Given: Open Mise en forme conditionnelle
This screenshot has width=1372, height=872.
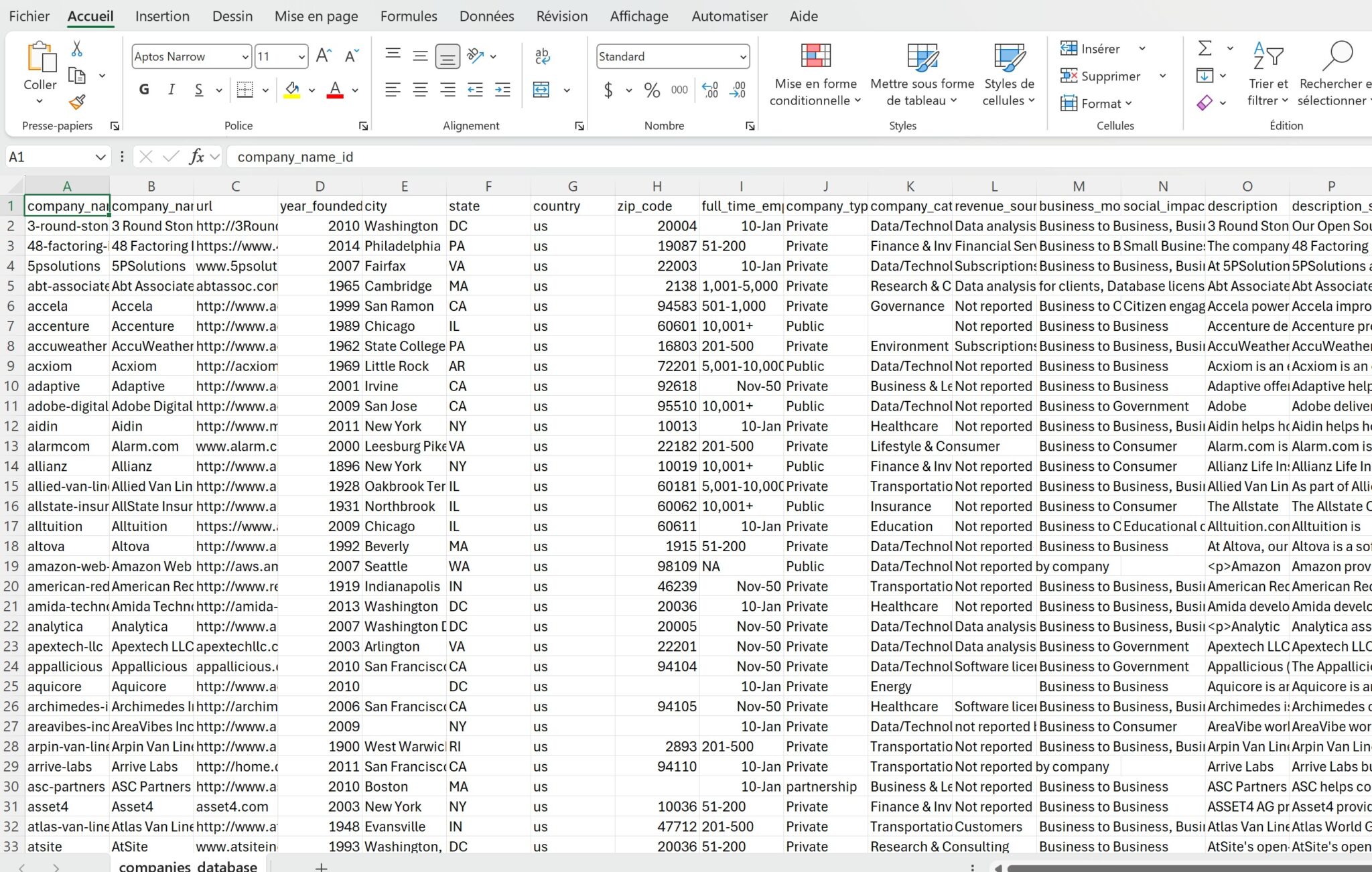Looking at the screenshot, I should pos(814,74).
